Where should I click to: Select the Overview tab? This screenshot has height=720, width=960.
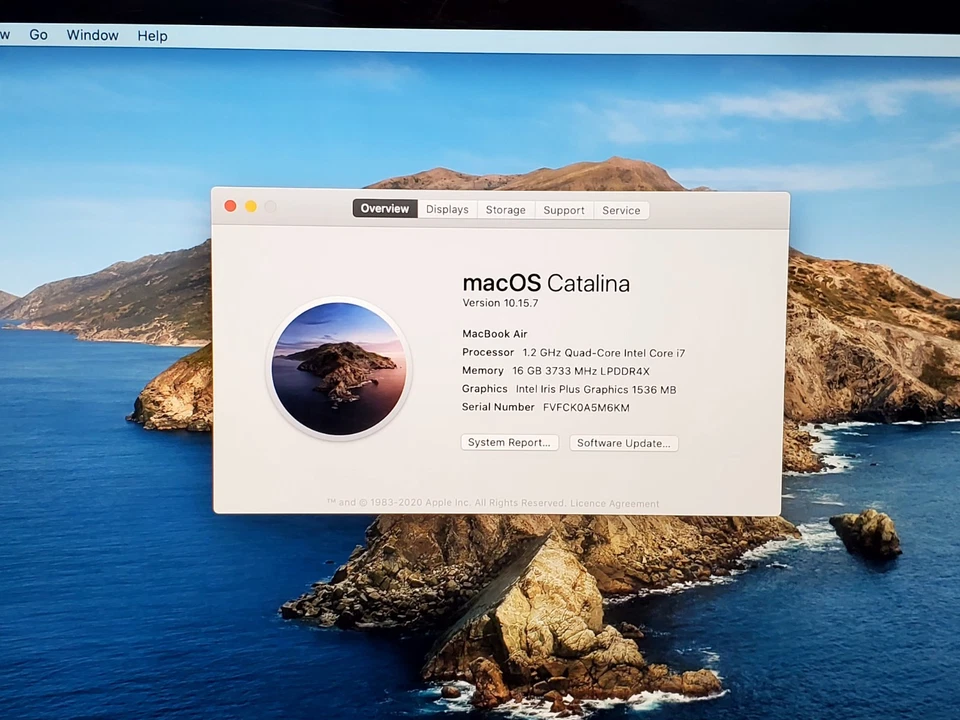(x=384, y=209)
